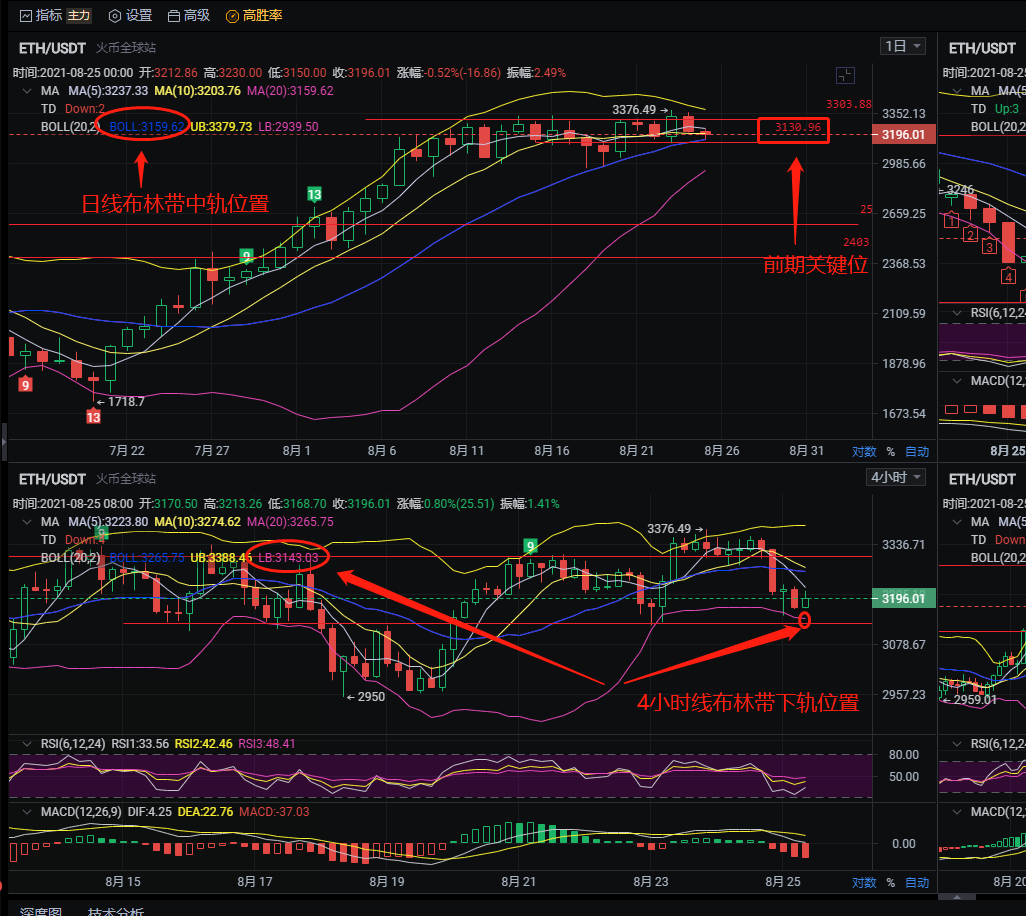Click RSI2:42.46 value in RSI panel
Viewport: 1026px width, 916px height.
(x=203, y=744)
